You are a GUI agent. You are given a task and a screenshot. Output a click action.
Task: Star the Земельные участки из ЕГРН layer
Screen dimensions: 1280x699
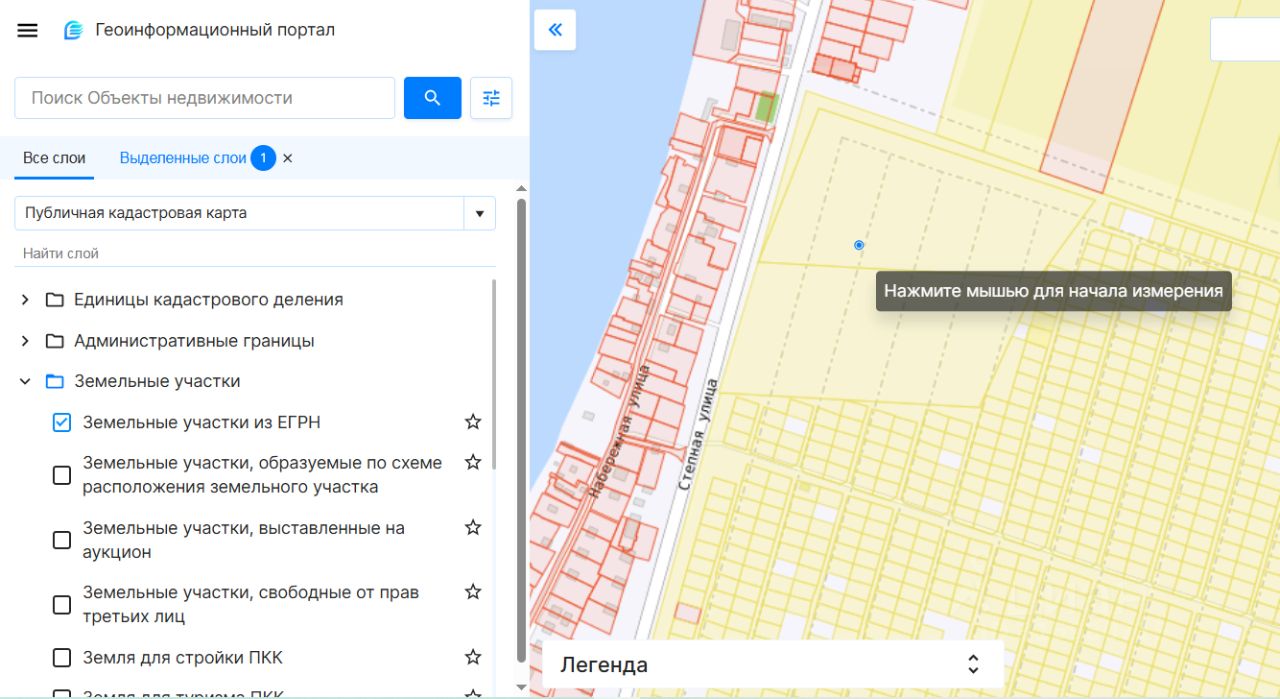[473, 422]
